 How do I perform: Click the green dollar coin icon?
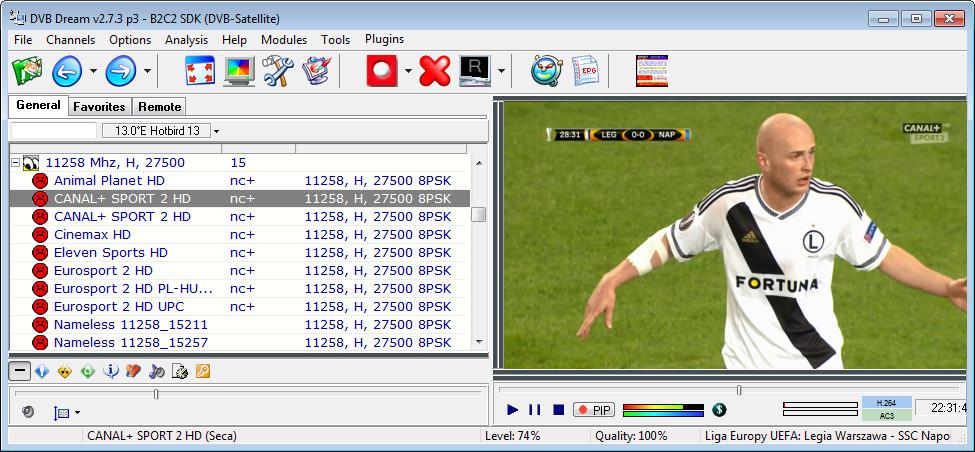tap(719, 410)
